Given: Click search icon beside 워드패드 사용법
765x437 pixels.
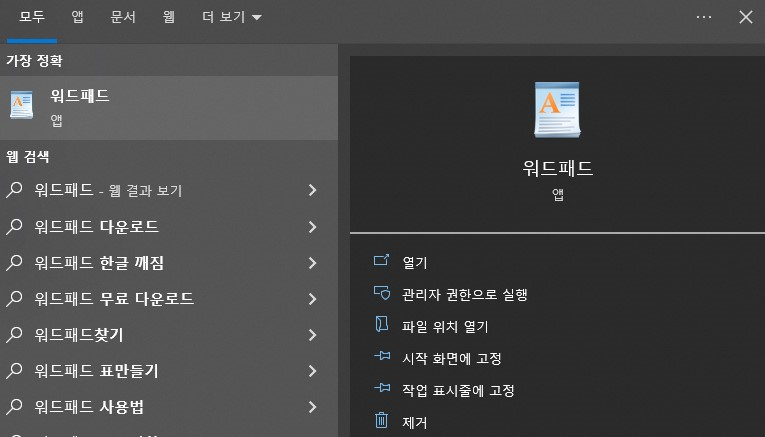Looking at the screenshot, I should (14, 406).
